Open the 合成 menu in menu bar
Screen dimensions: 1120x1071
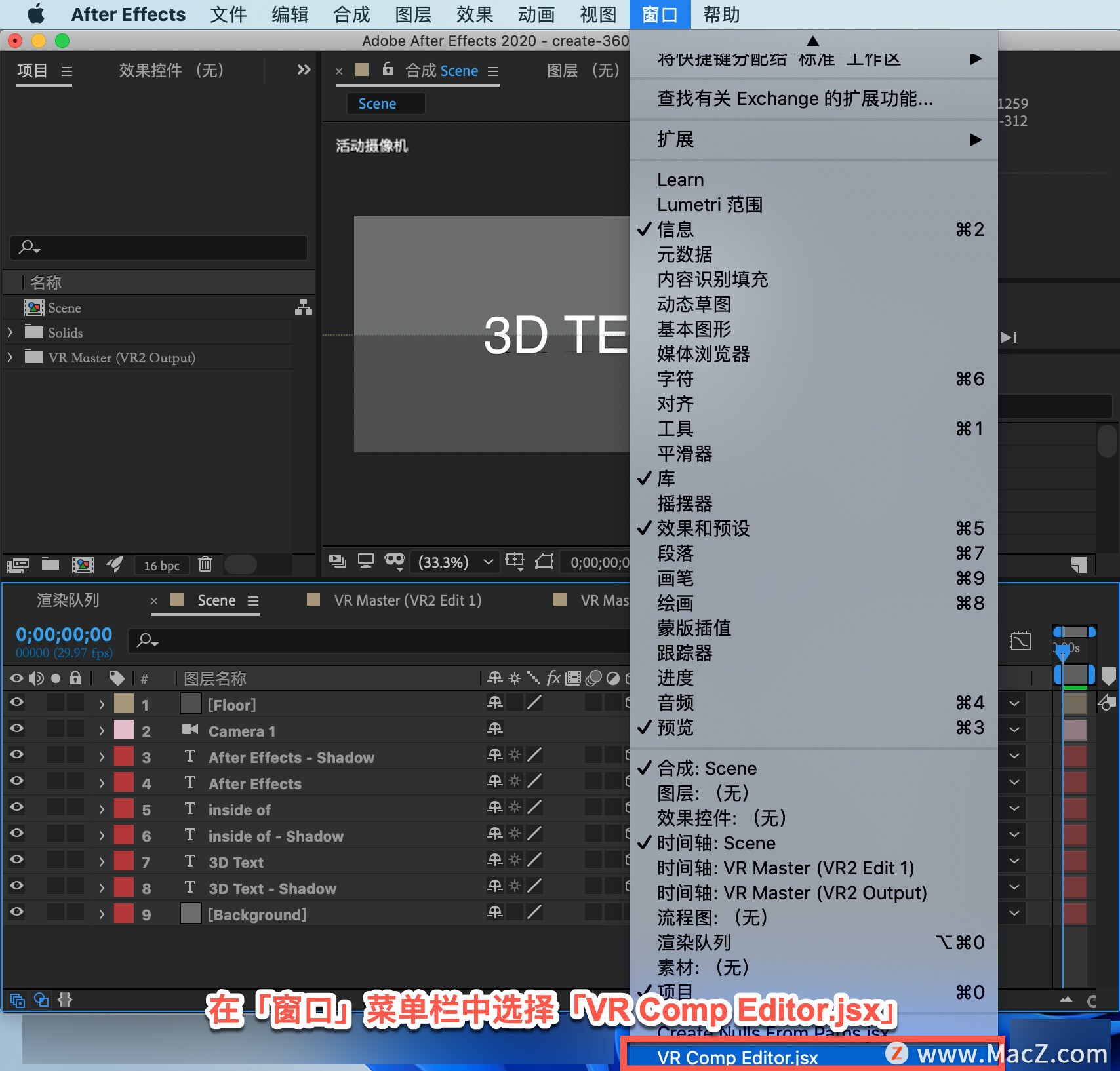(x=351, y=14)
